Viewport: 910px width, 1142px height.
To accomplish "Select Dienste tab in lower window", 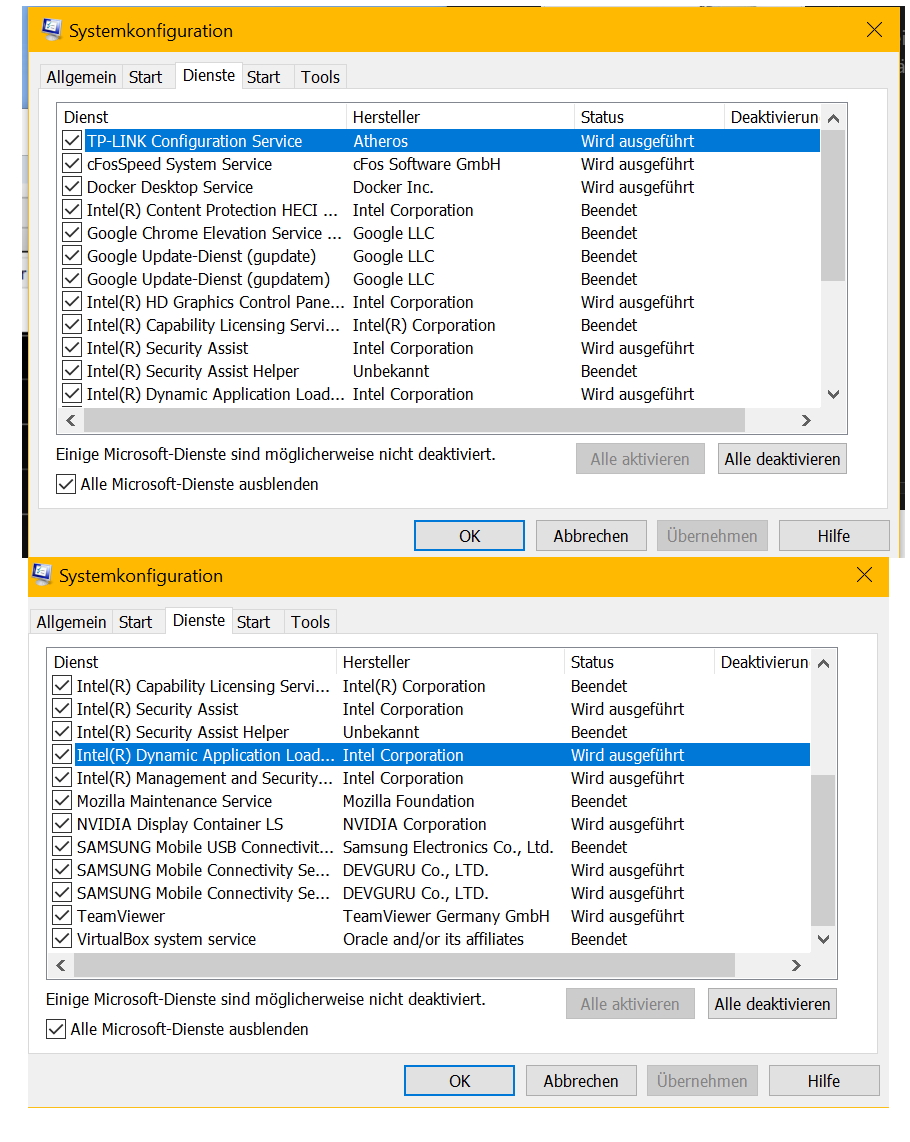I will [198, 621].
